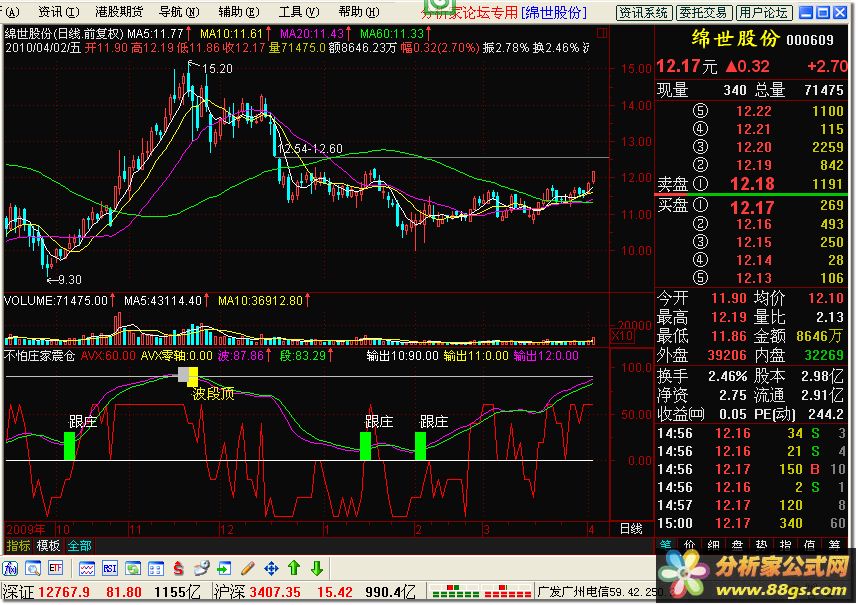Open the 辅助 menu
The height and width of the screenshot is (605, 858).
(239, 11)
